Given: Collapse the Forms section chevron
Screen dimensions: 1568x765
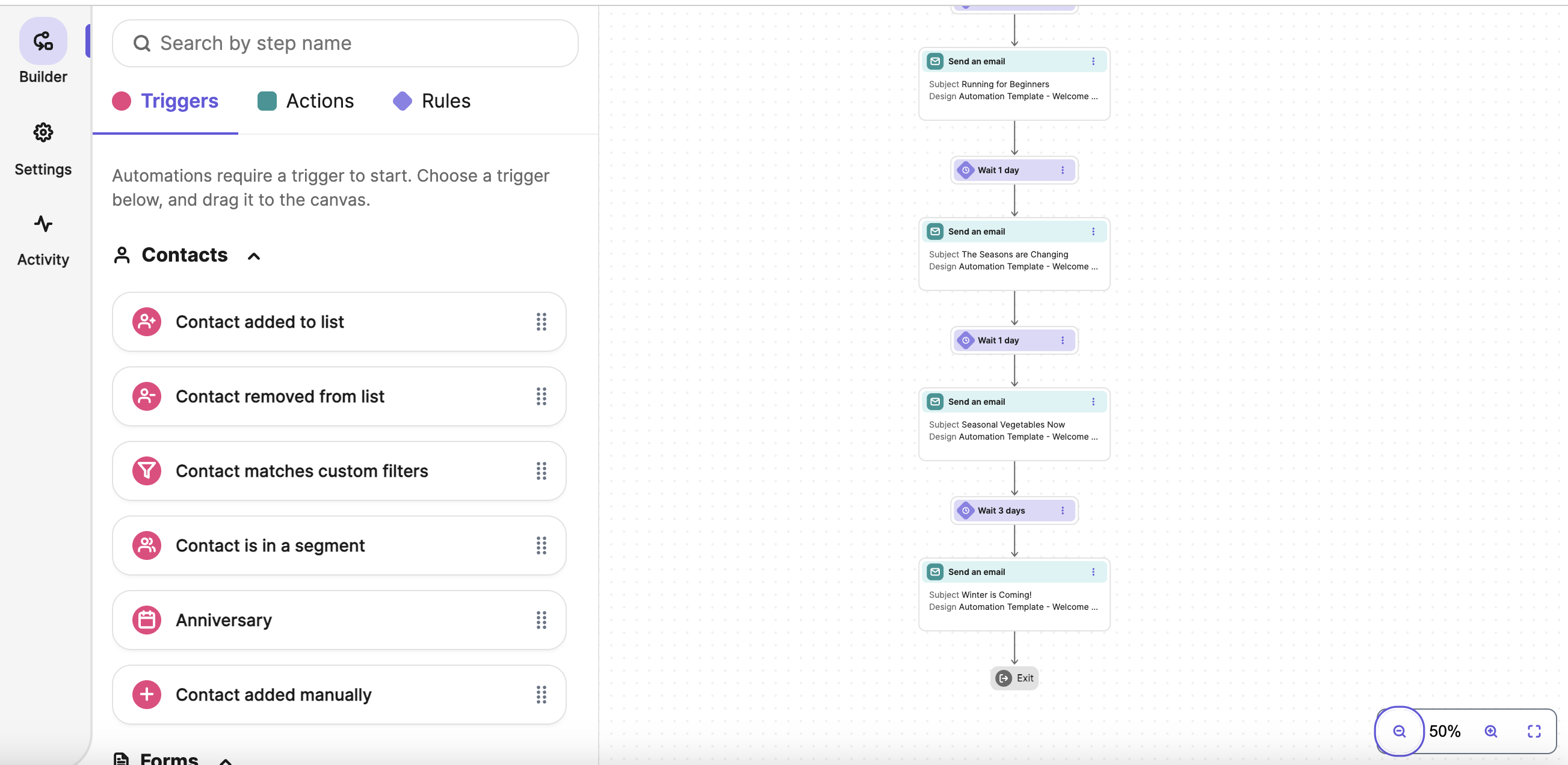Looking at the screenshot, I should pos(225,760).
